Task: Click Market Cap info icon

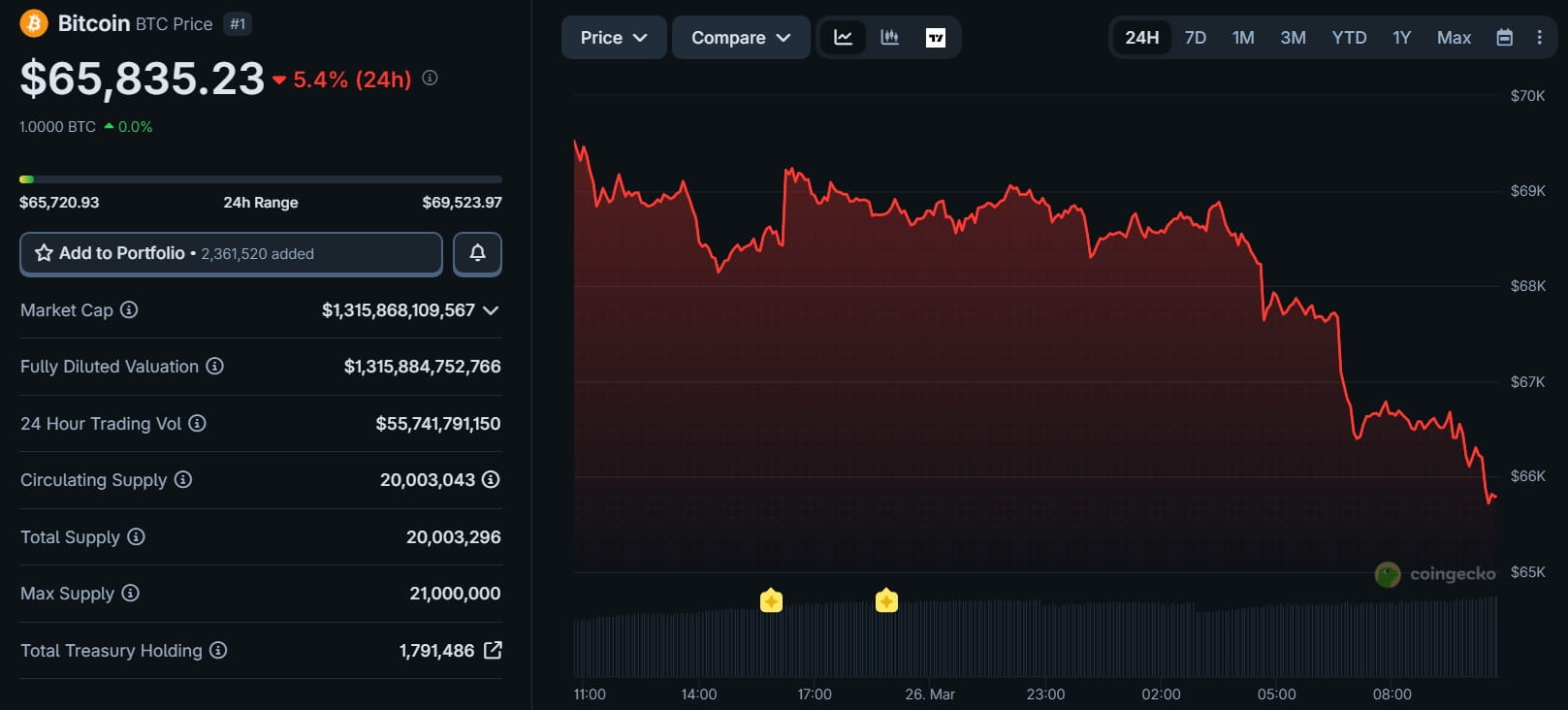Action: click(129, 309)
